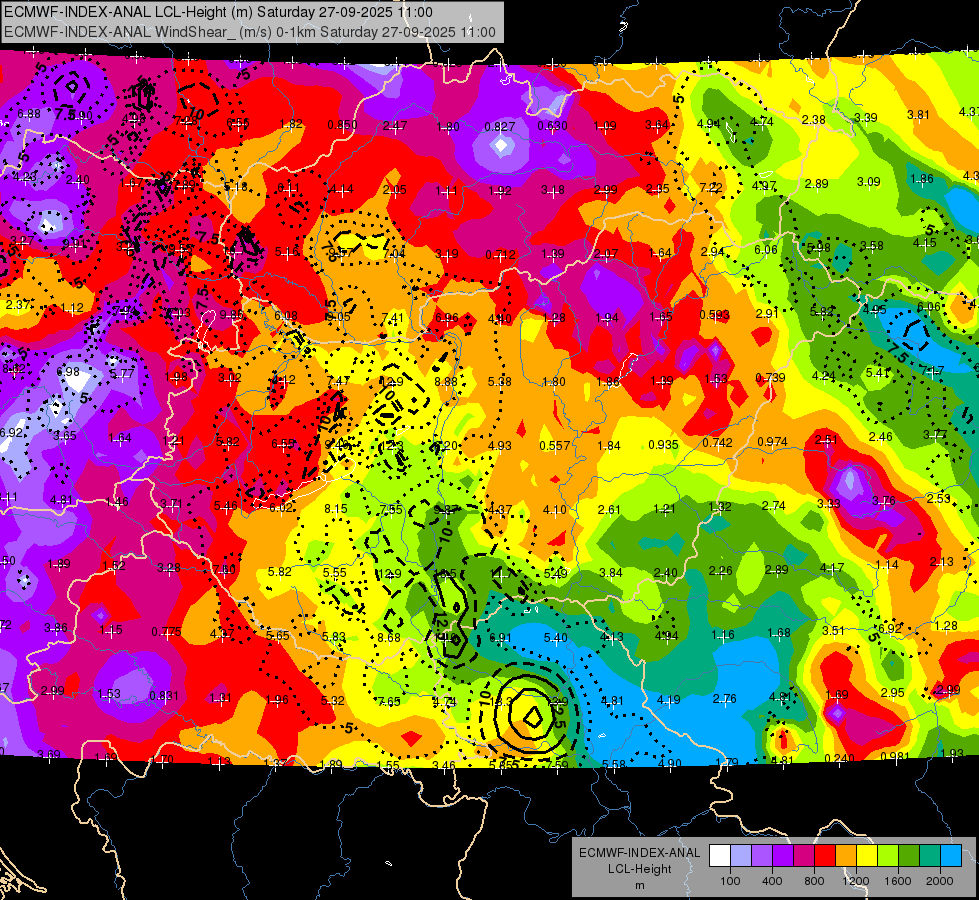Click the map value 5.77
The width and height of the screenshot is (979, 900).
click(122, 373)
